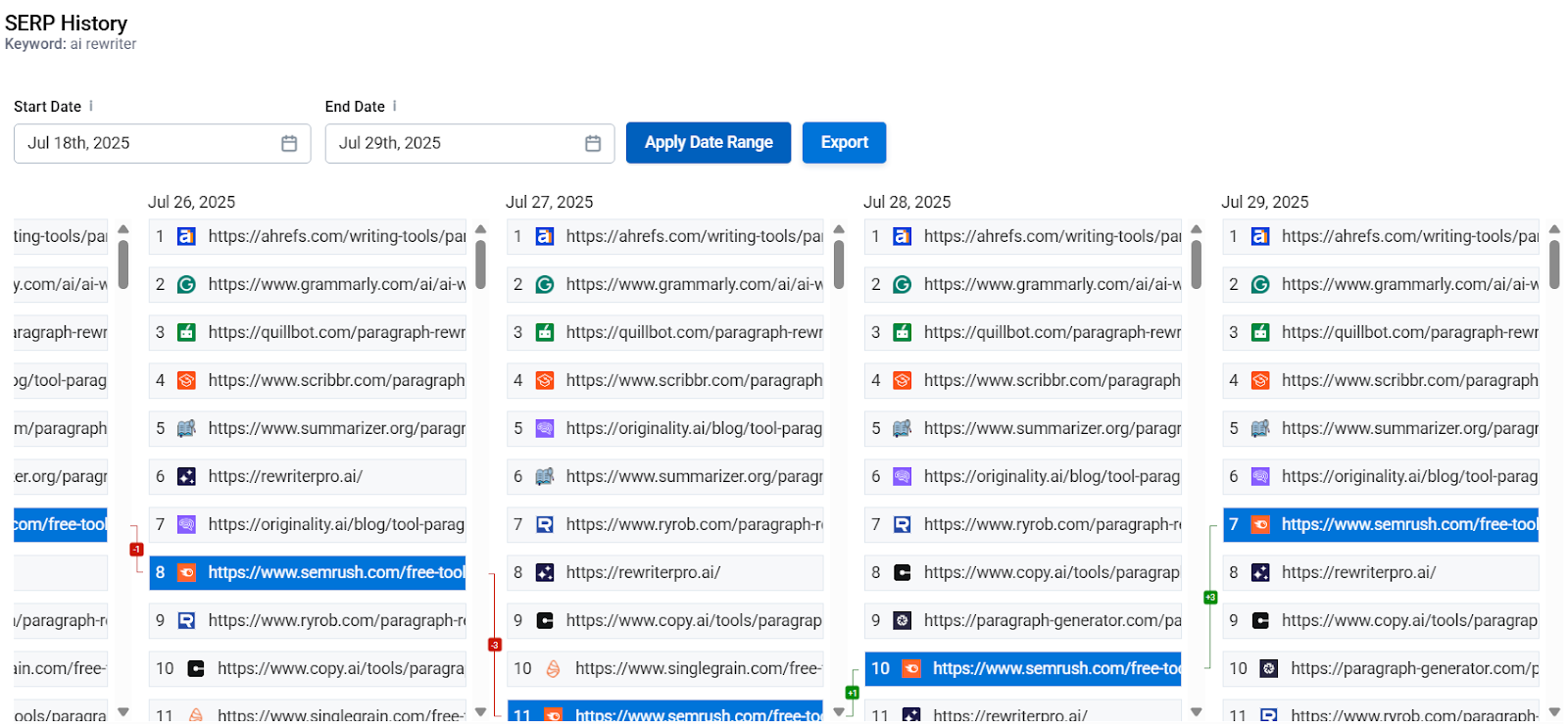Open the End Date calendar icon

593,144
